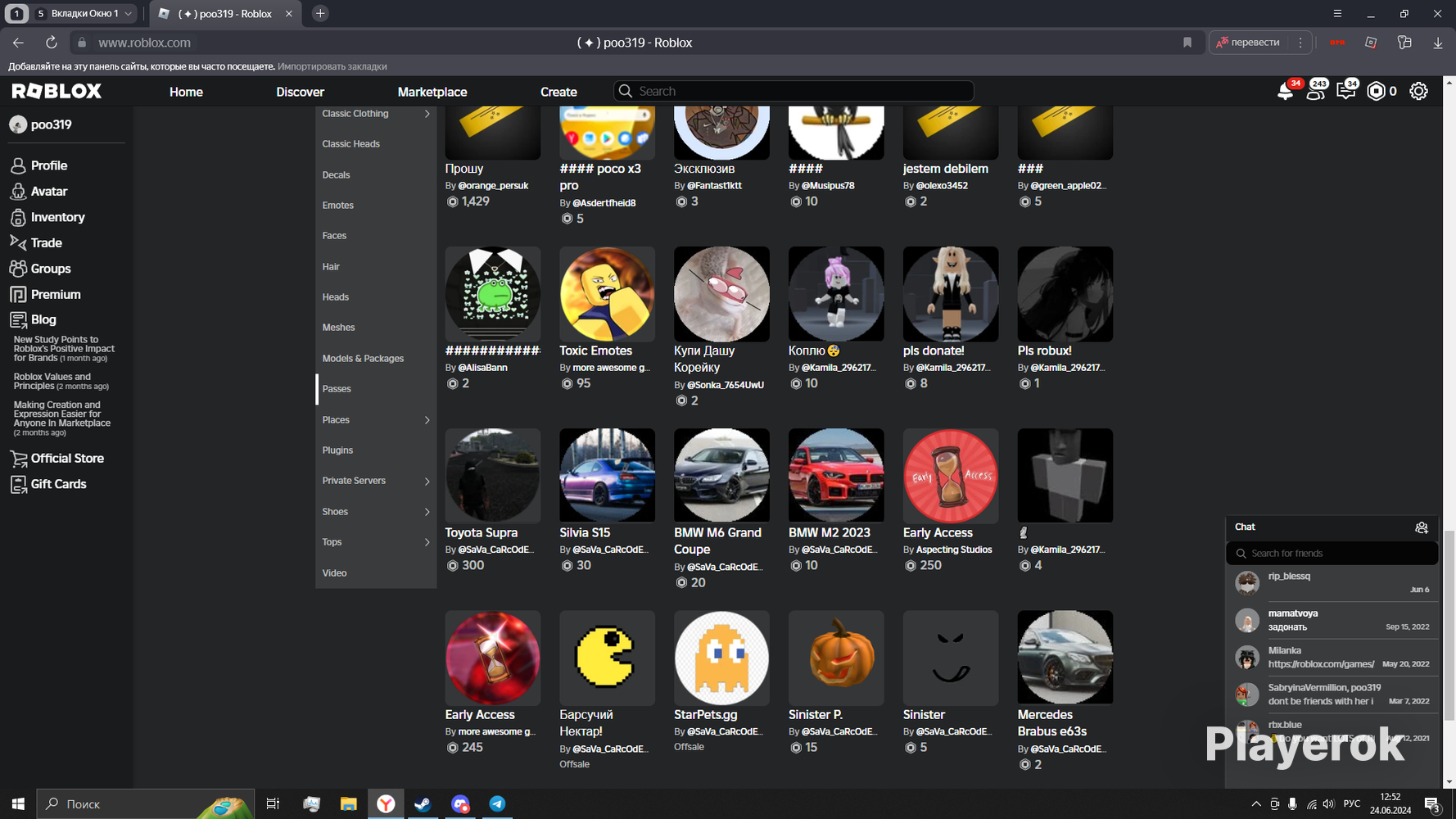This screenshot has width=1456, height=819.
Task: Open the Discover page
Action: pos(300,92)
